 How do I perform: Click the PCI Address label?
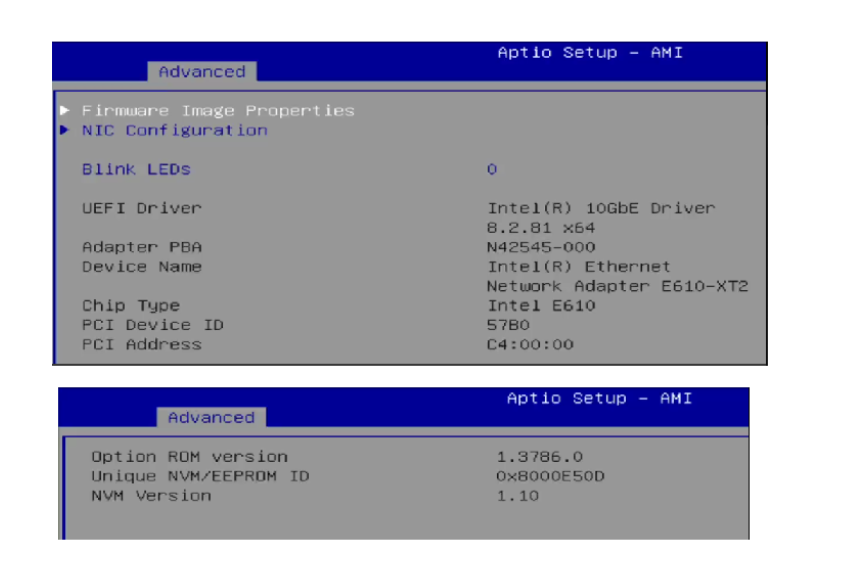(x=142, y=344)
